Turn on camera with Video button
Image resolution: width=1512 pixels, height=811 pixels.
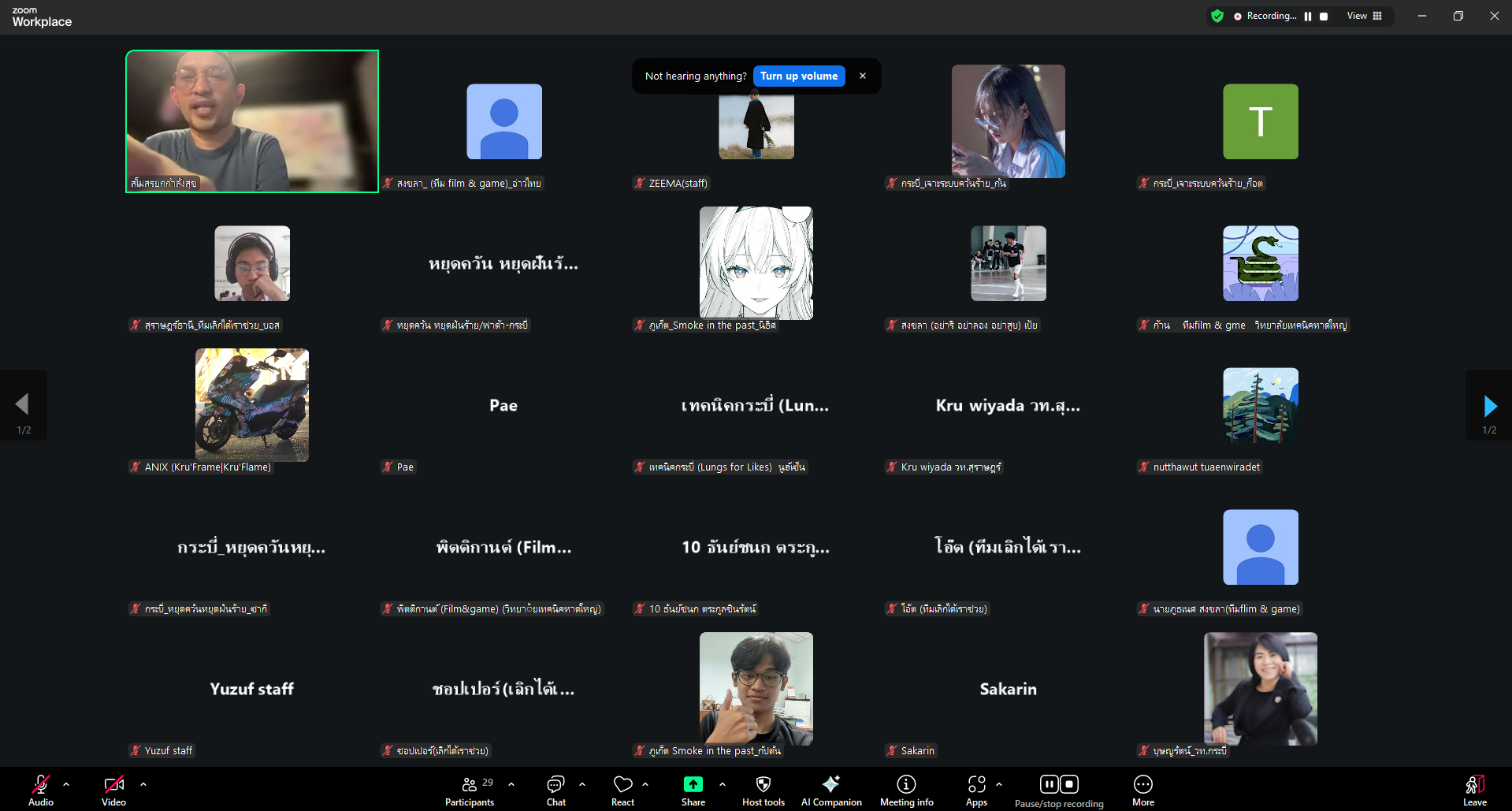click(113, 791)
